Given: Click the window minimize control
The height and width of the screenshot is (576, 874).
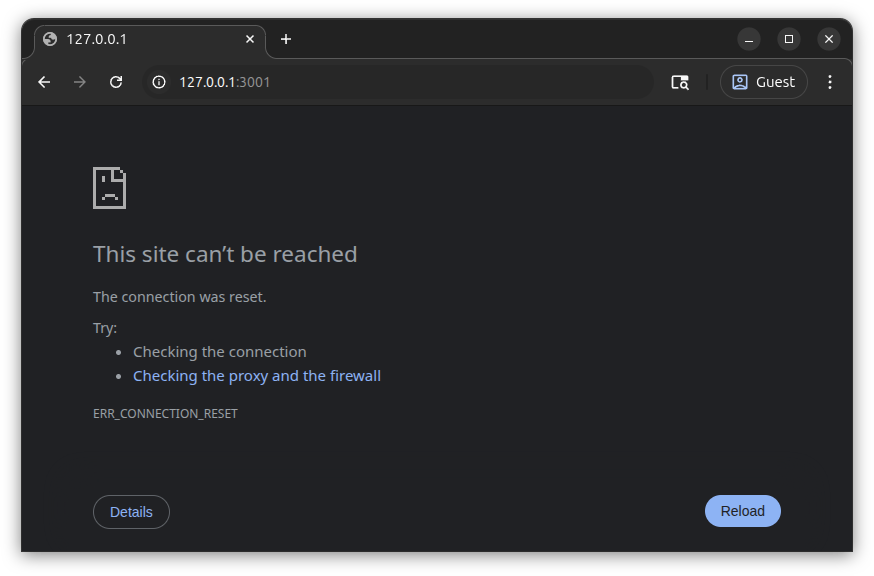Looking at the screenshot, I should [749, 39].
